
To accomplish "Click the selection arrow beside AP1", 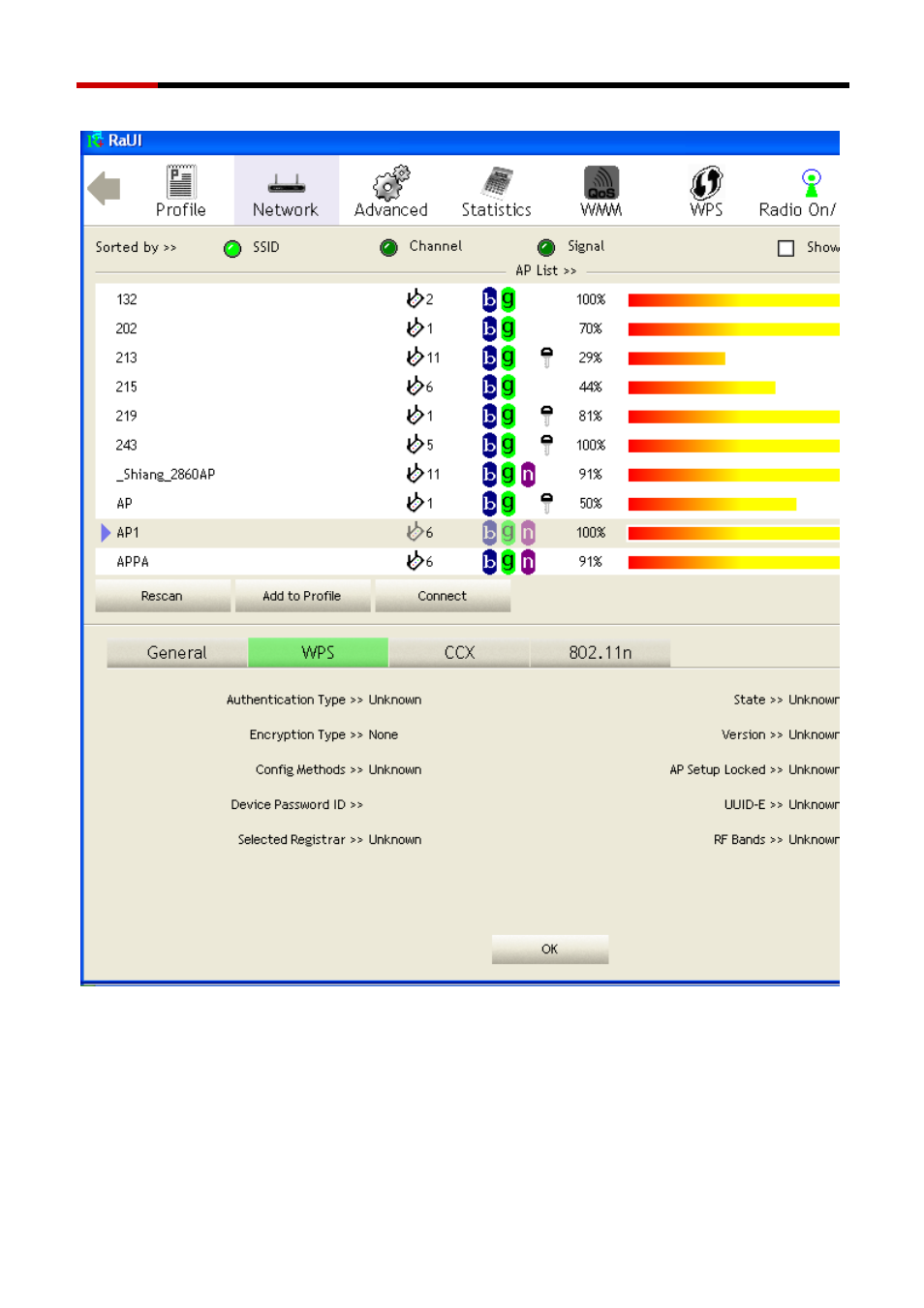I will coord(106,532).
